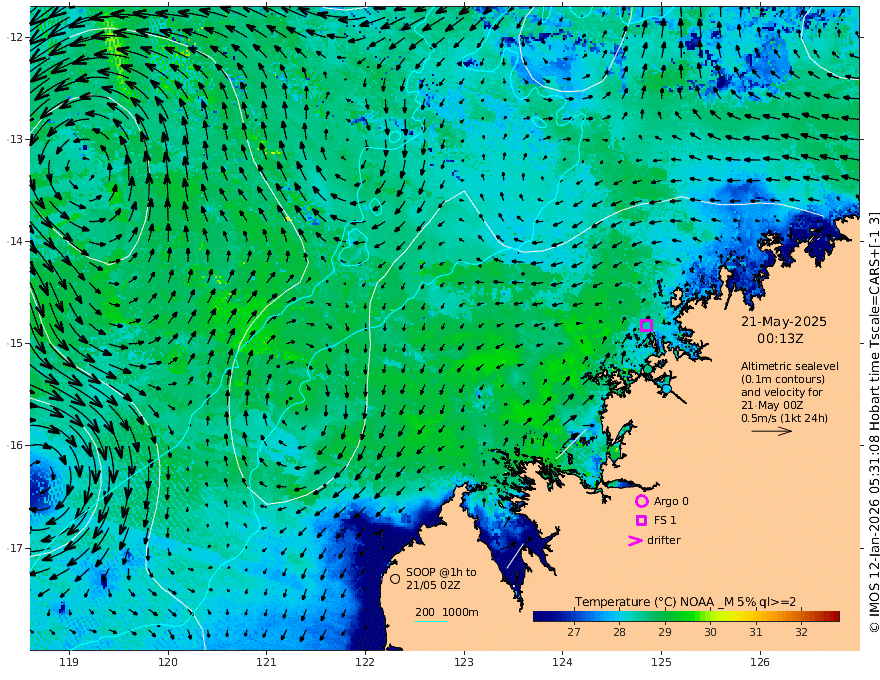This screenshot has height=680, width=880.
Task: Click the SOOP black circle legend marker
Action: (x=395, y=578)
